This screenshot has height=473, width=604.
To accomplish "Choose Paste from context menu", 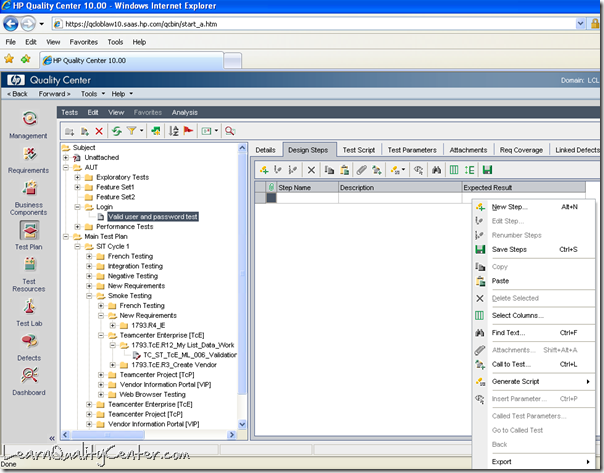I will point(533,281).
